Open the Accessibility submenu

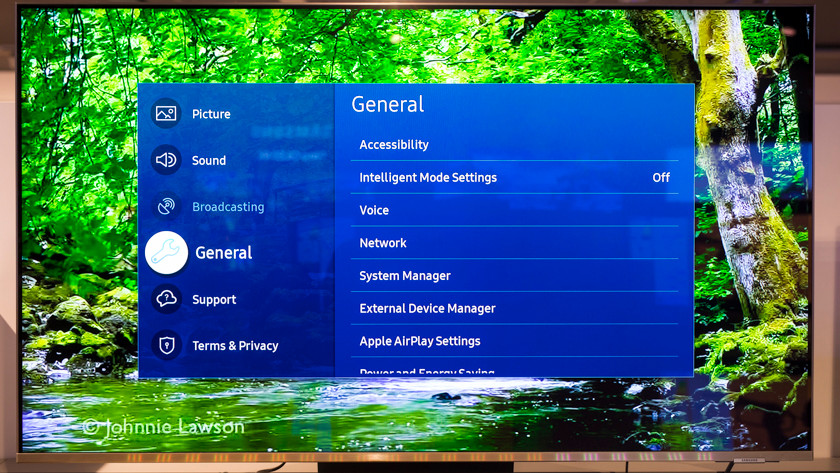394,145
